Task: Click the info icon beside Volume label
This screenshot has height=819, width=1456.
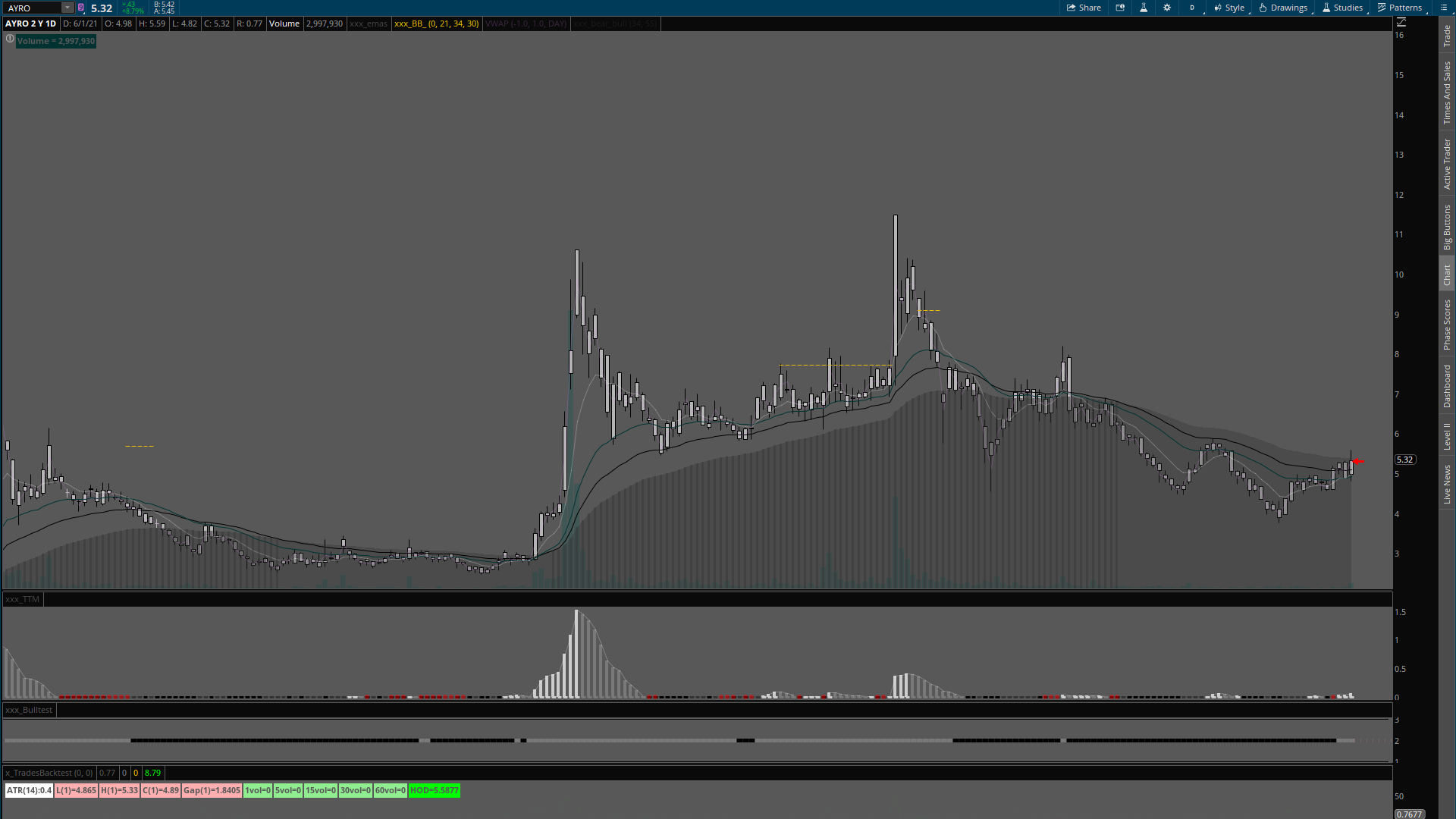Action: click(10, 39)
